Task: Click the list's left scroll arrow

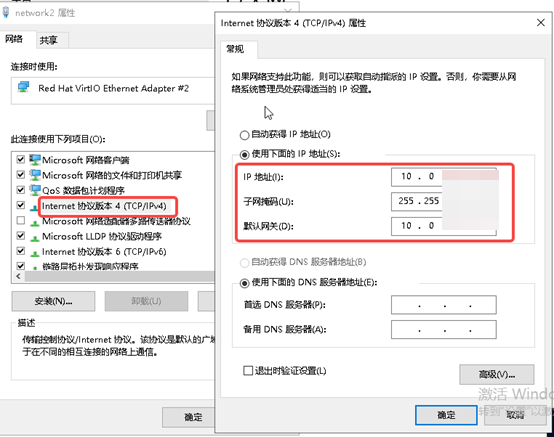Action: 18,276
